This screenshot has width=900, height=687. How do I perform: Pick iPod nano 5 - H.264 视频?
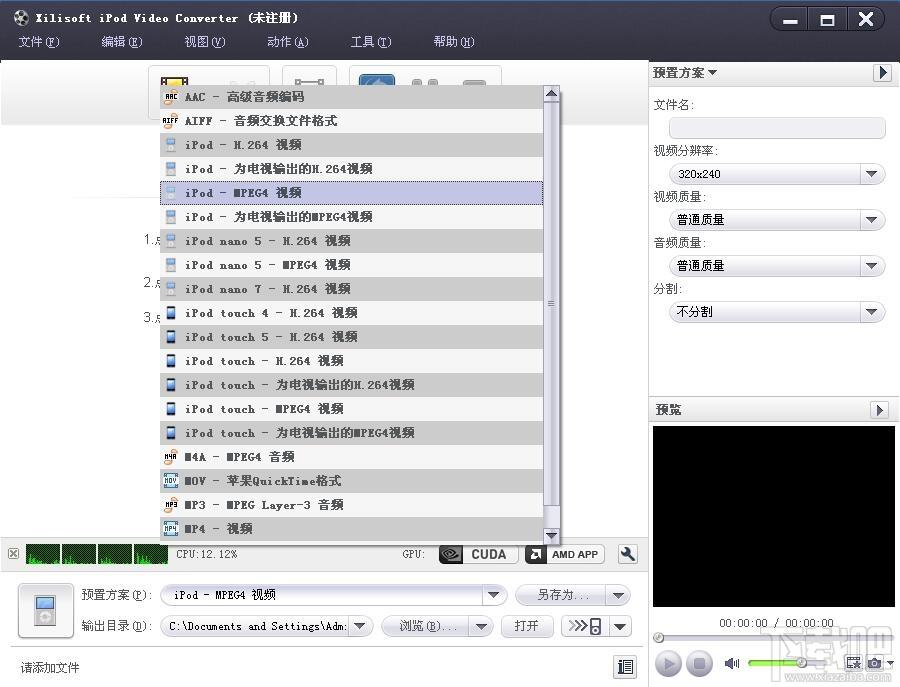point(351,241)
